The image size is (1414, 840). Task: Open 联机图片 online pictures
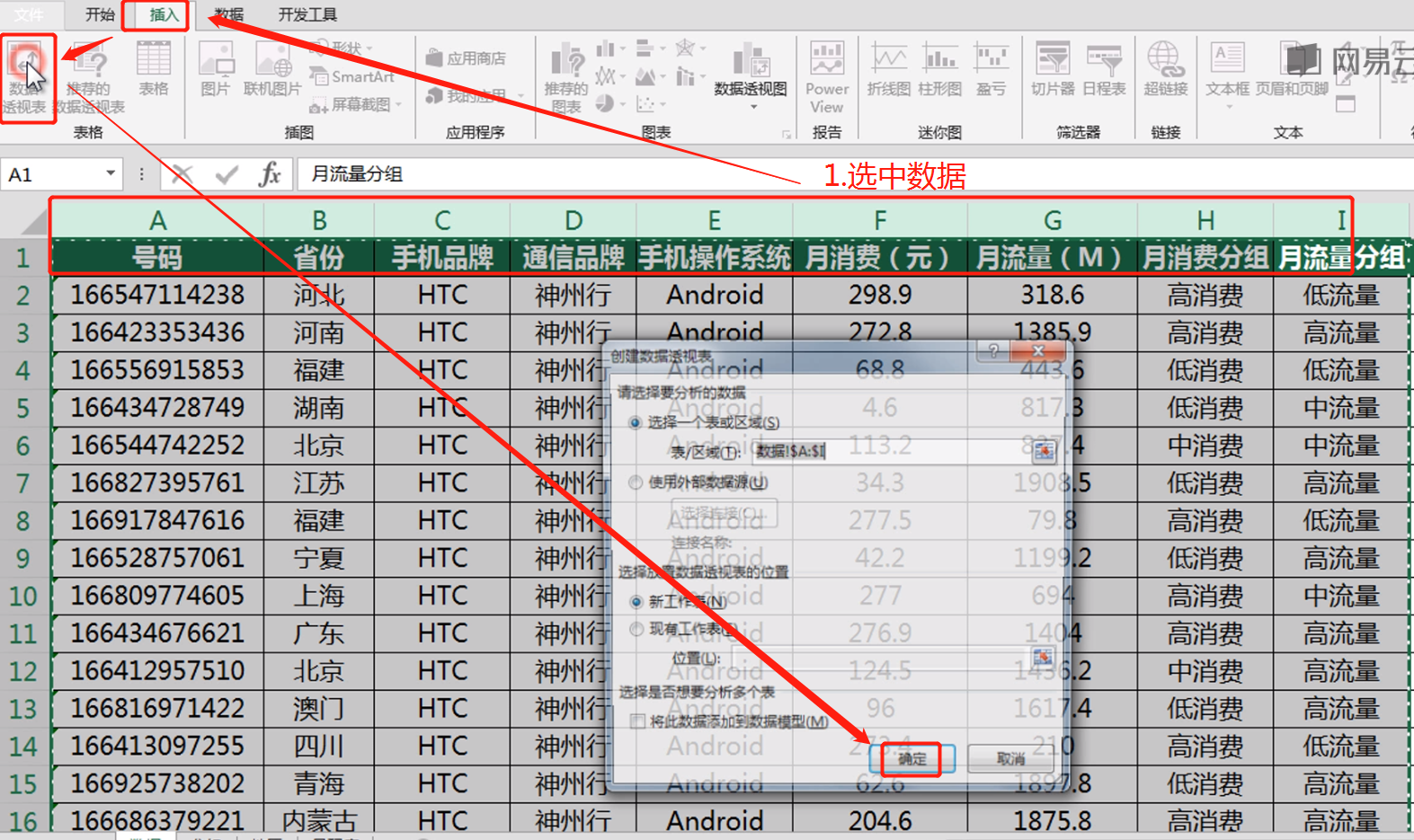272,70
